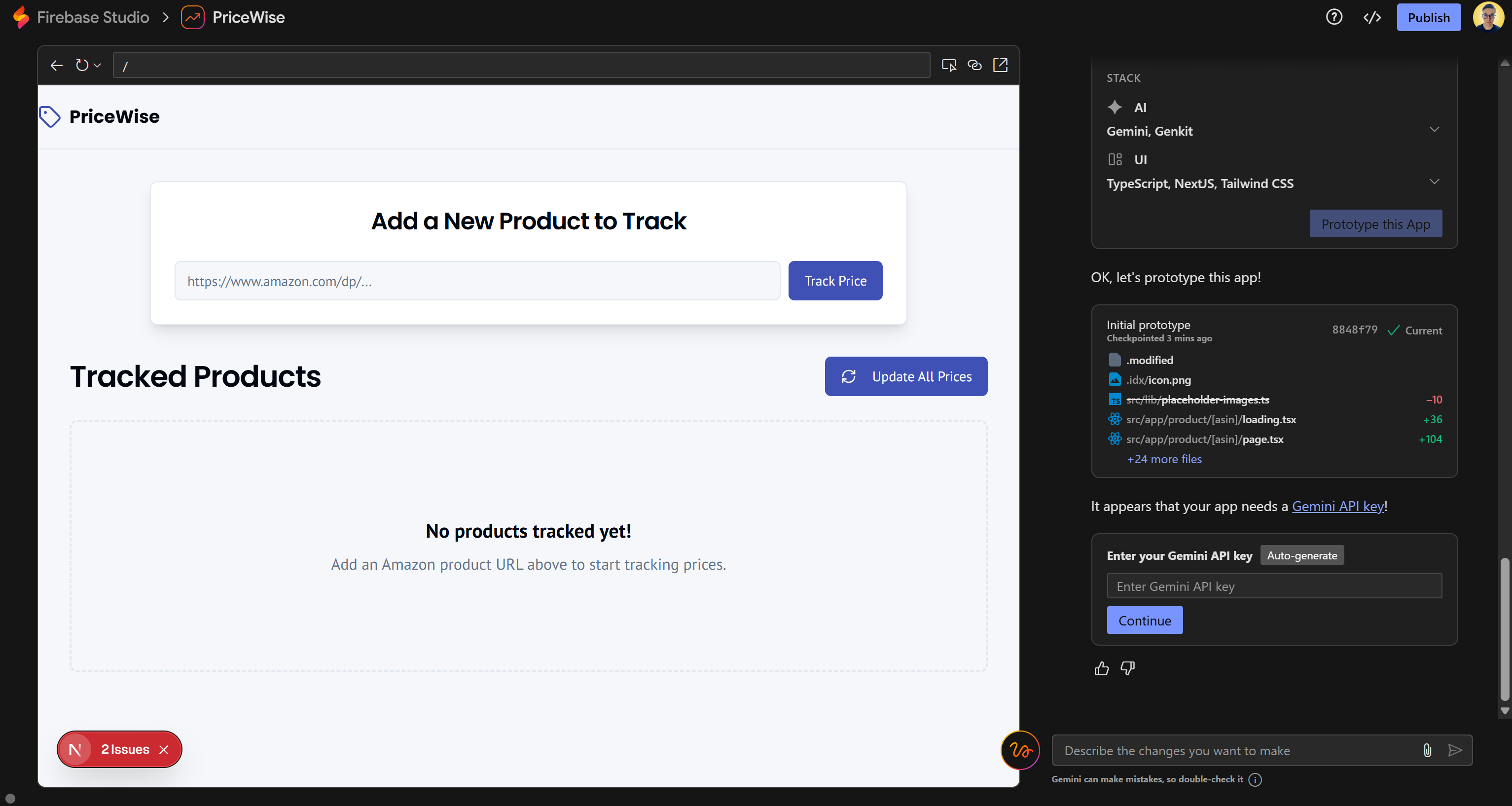
Task: Click the help question mark icon
Action: coord(1333,17)
